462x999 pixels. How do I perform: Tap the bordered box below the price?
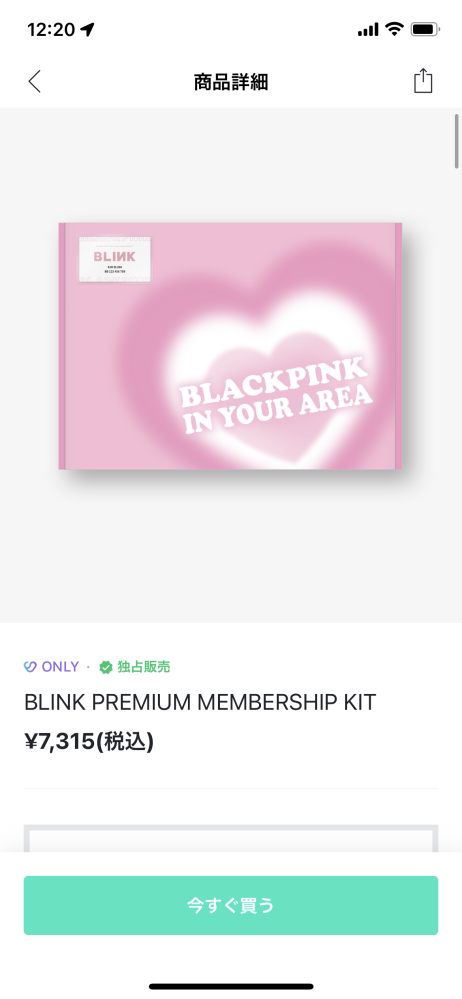(x=231, y=838)
